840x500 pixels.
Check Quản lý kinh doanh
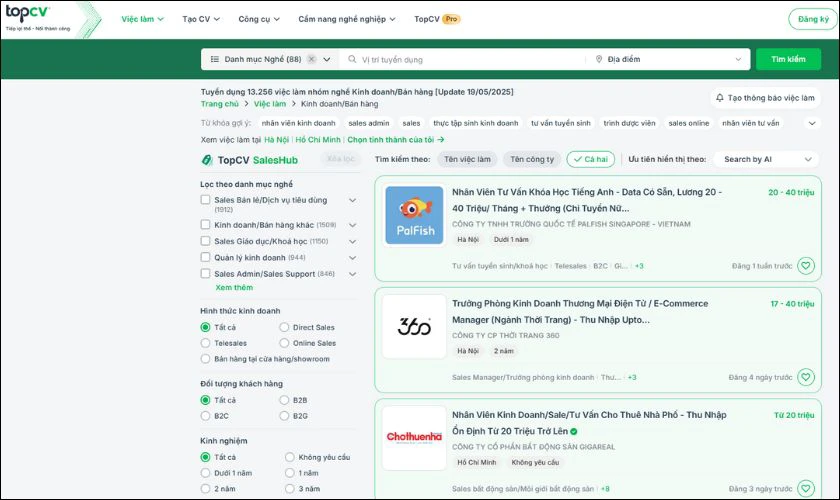pos(205,257)
